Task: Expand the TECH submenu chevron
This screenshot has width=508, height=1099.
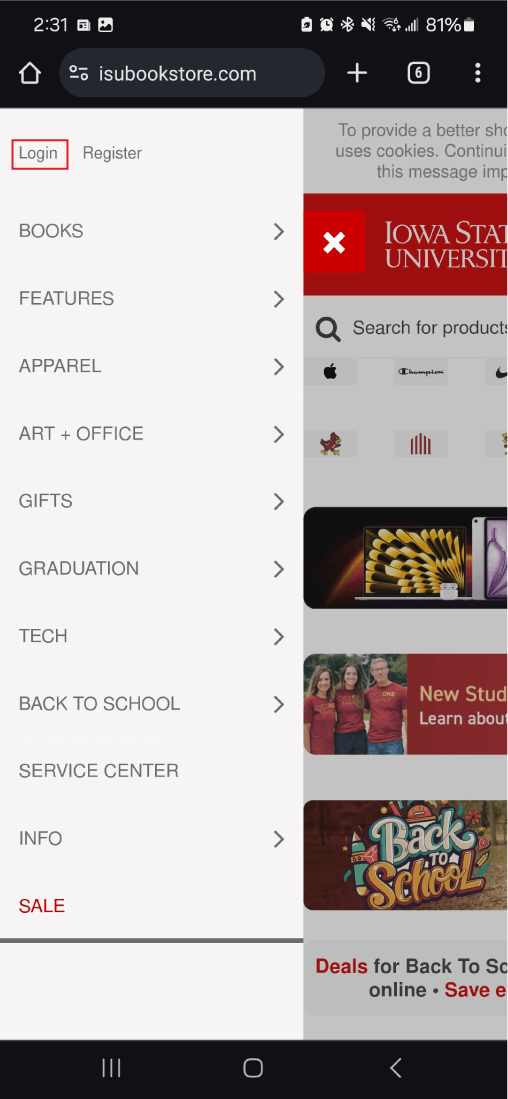Action: pos(279,636)
